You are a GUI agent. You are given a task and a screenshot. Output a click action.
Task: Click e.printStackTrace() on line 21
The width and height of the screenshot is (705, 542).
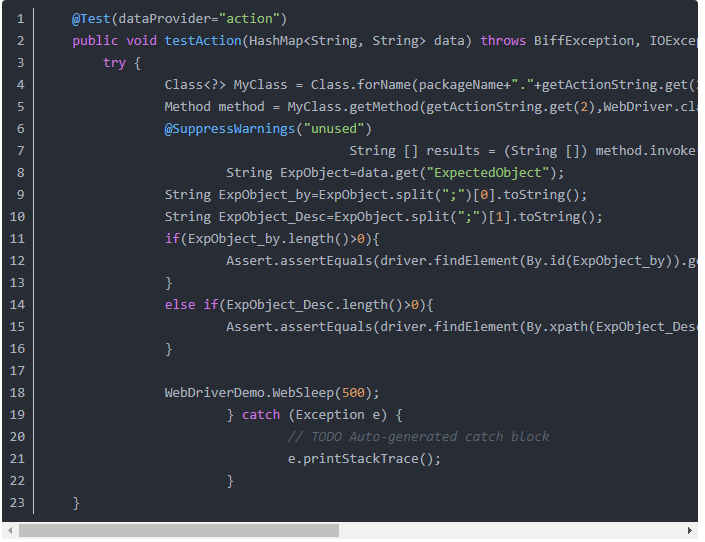pos(361,459)
